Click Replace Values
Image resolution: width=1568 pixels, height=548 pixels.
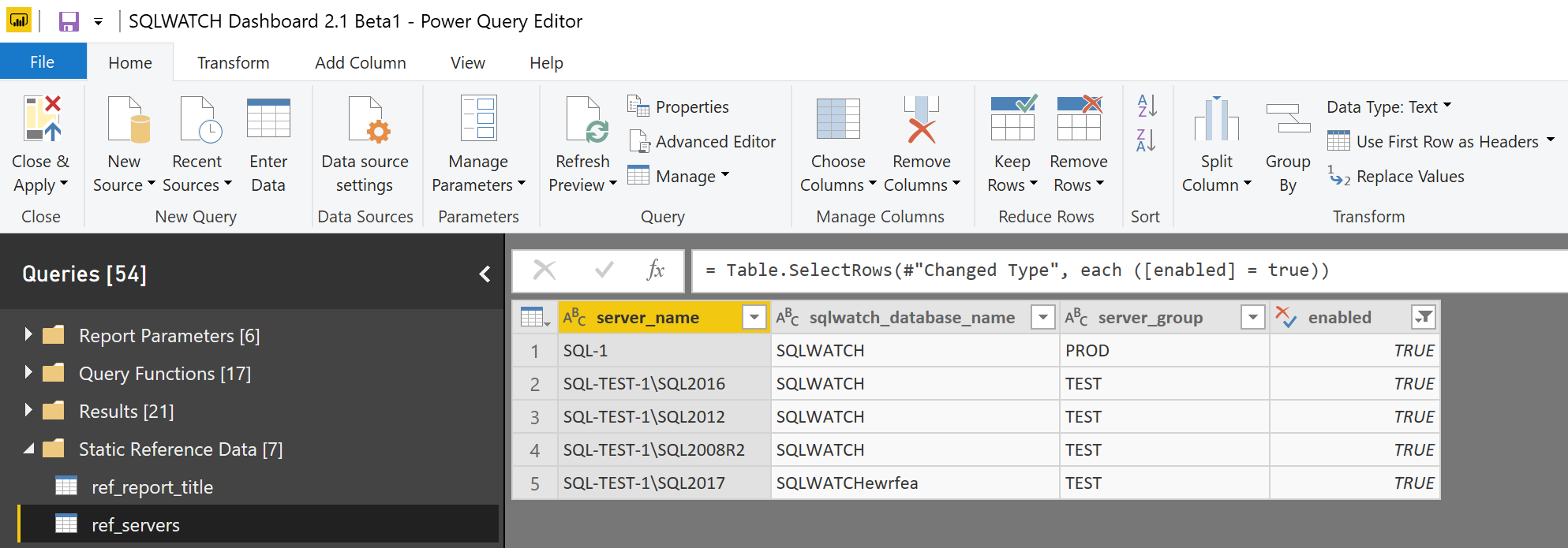1397,177
